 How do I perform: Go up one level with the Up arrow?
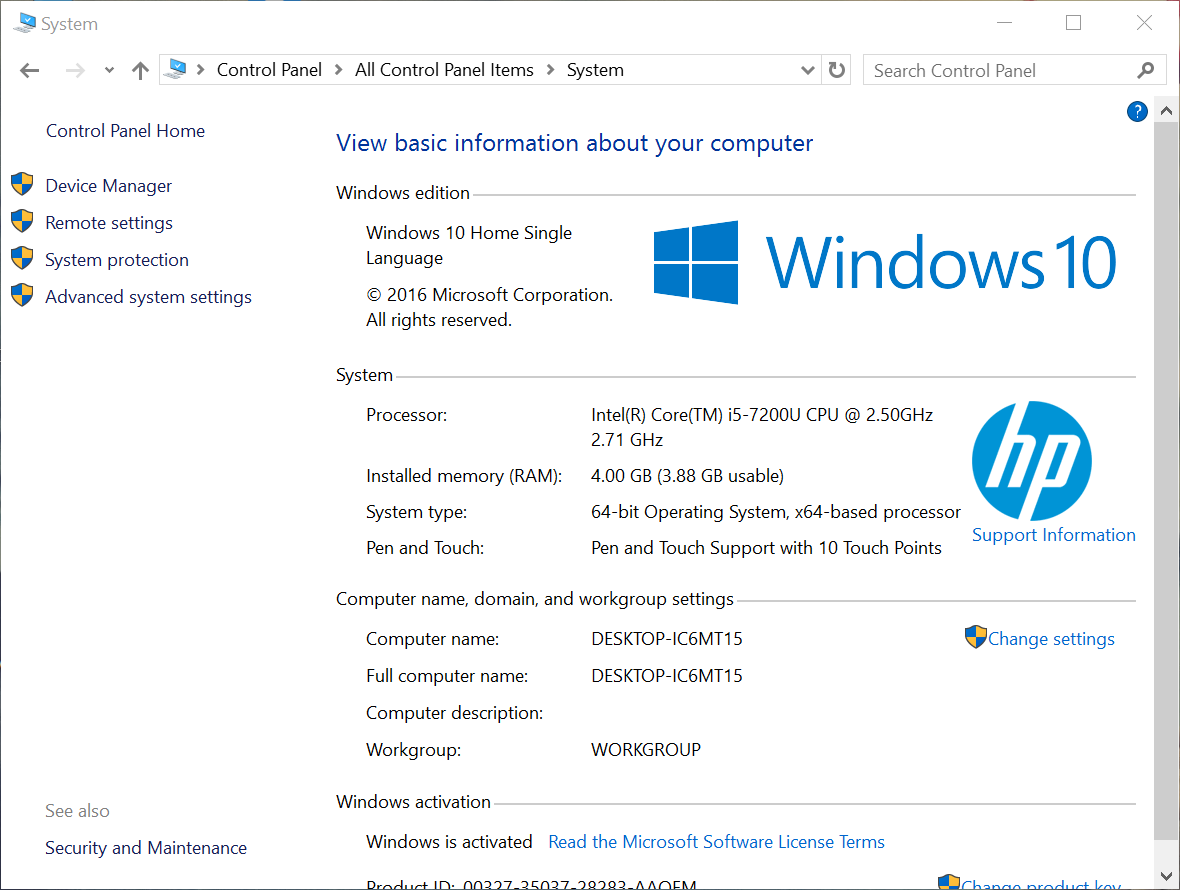click(x=140, y=71)
